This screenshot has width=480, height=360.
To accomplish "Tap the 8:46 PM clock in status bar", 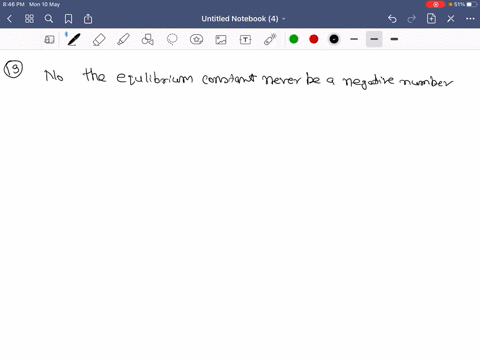I will click(x=14, y=4).
